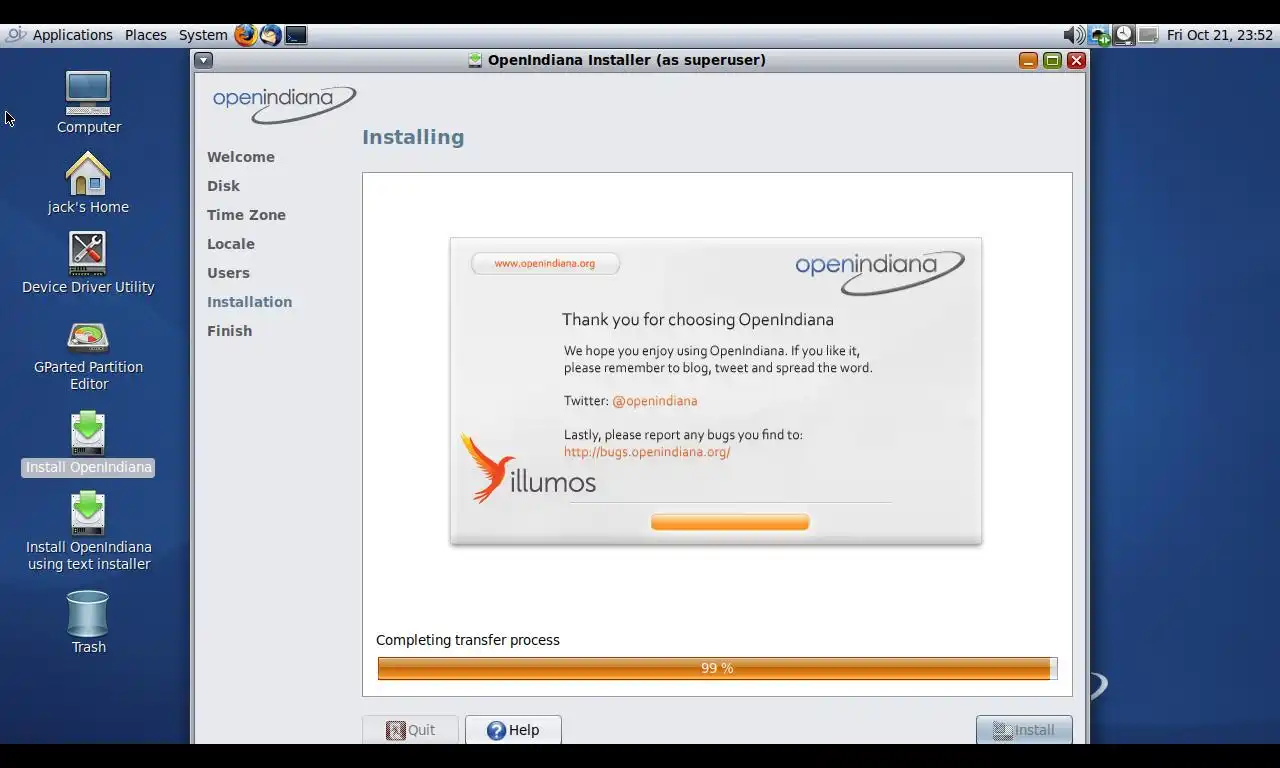Click the www.openindiana.org address pill

click(545, 264)
